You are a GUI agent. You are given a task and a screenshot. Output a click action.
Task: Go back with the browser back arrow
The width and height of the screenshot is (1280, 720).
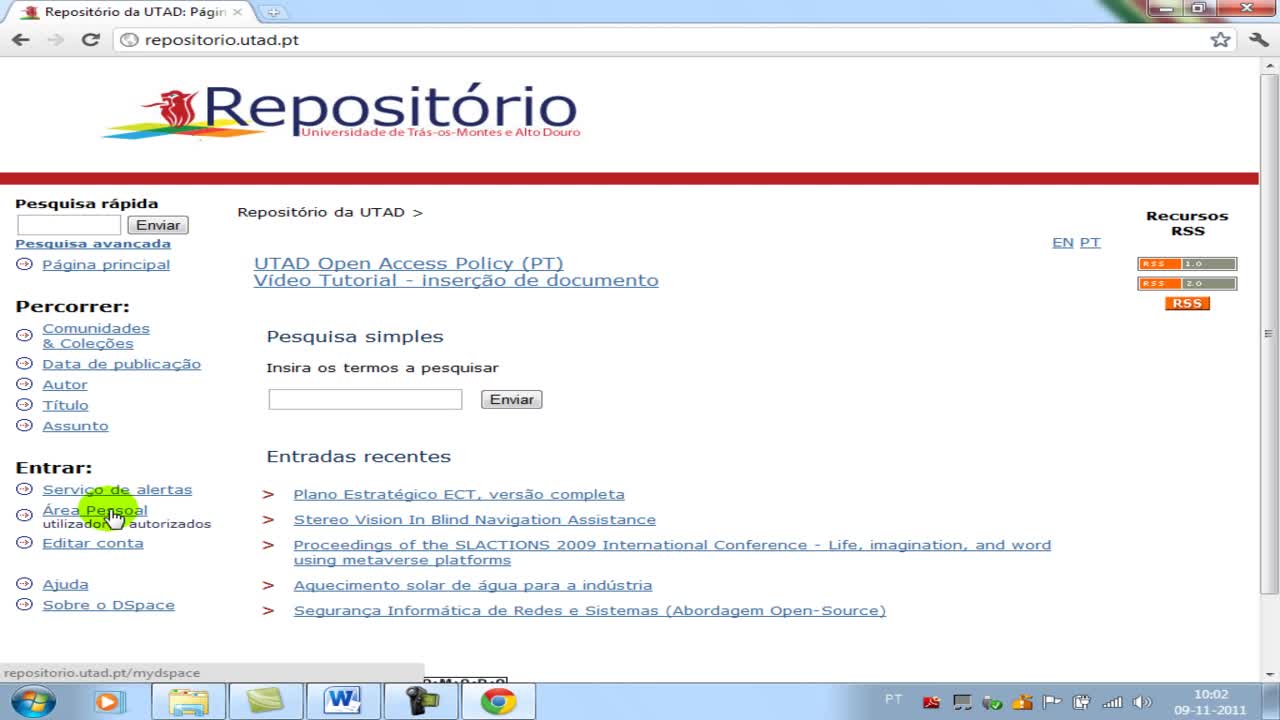point(20,40)
